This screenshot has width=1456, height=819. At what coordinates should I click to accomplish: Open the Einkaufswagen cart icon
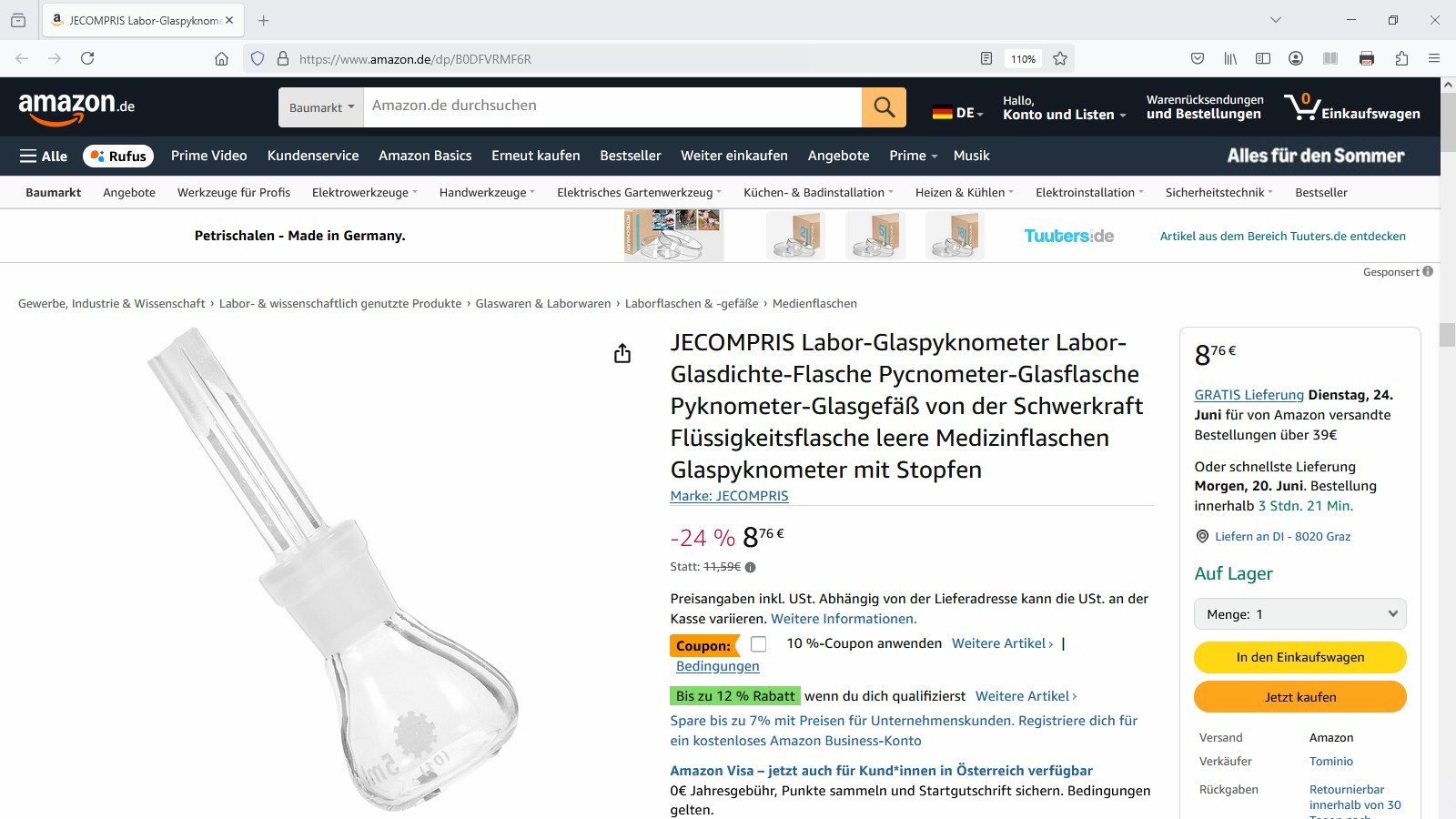pyautogui.click(x=1351, y=107)
